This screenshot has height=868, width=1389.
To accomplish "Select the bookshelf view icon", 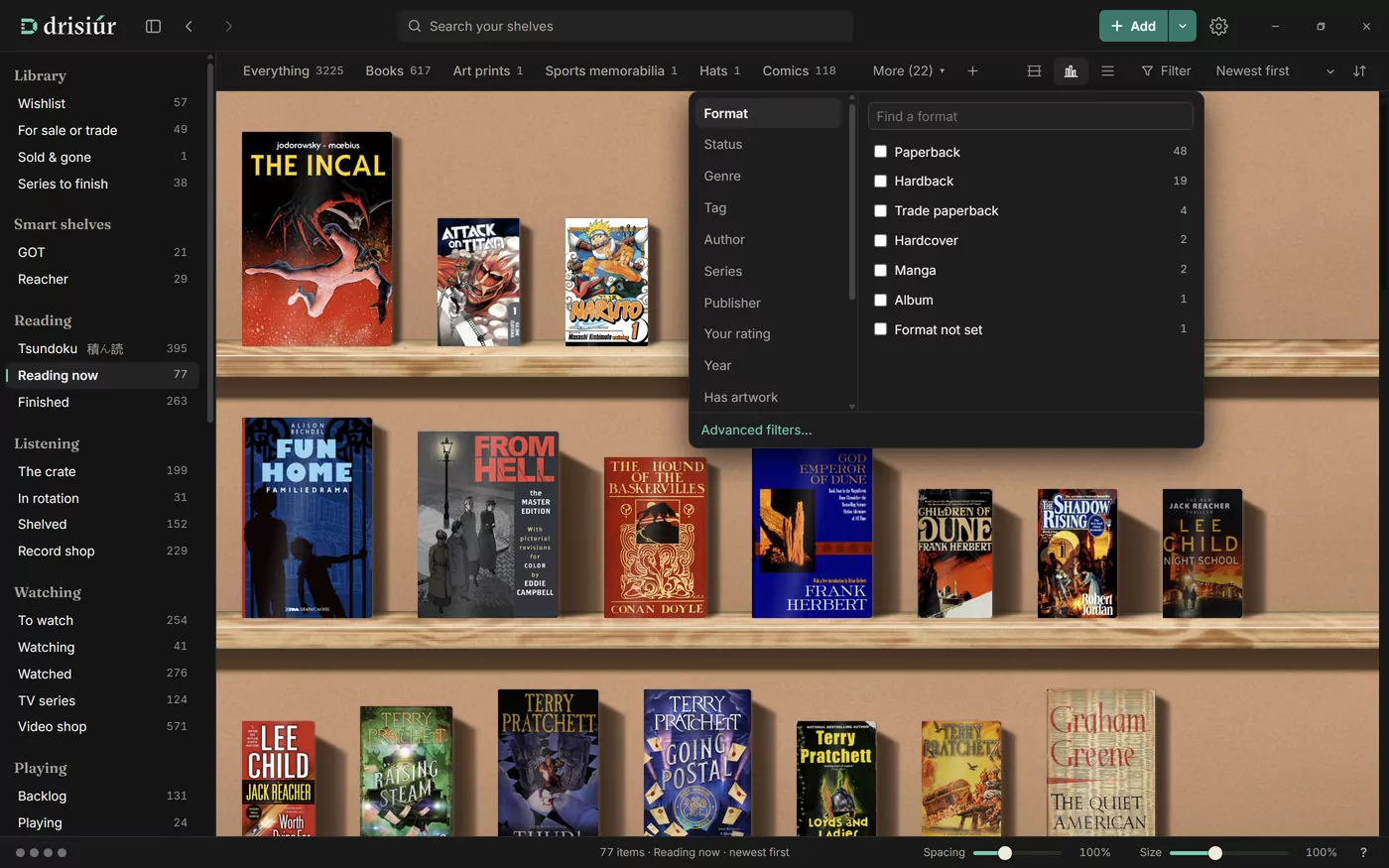I will pyautogui.click(x=1071, y=71).
